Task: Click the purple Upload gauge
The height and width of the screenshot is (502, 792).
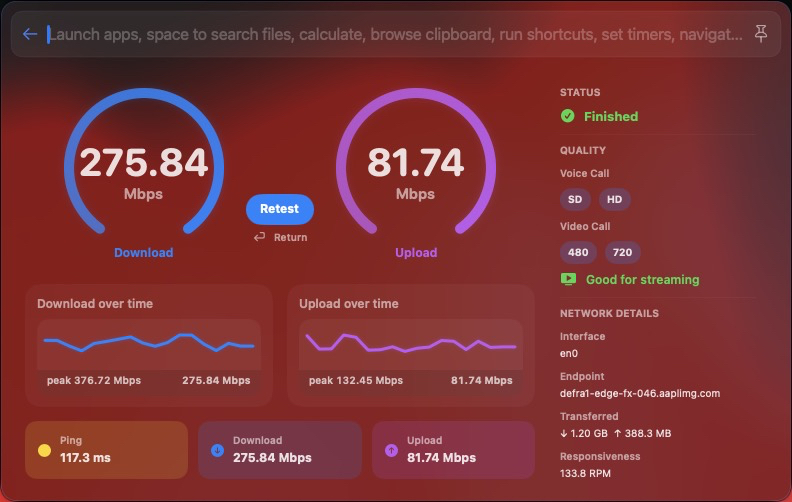Action: click(416, 163)
